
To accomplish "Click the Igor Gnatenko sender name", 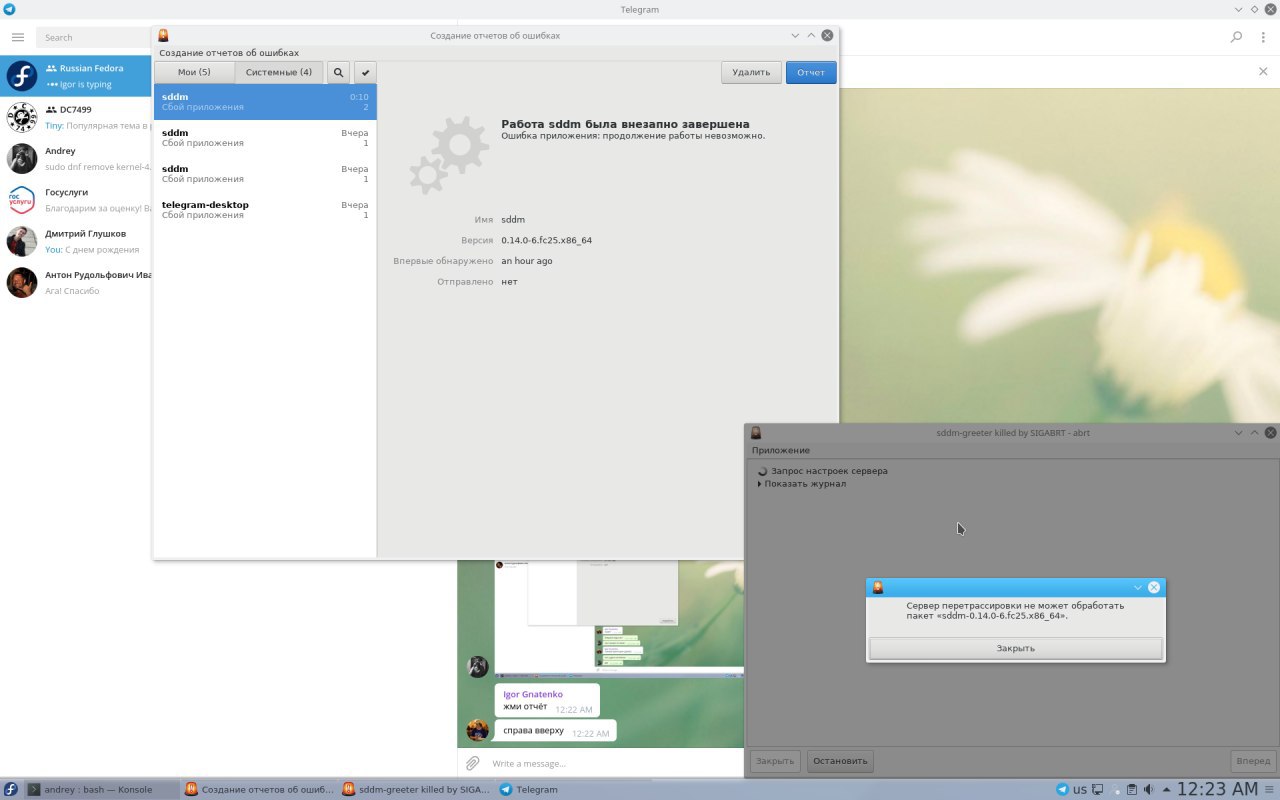I will click(533, 694).
